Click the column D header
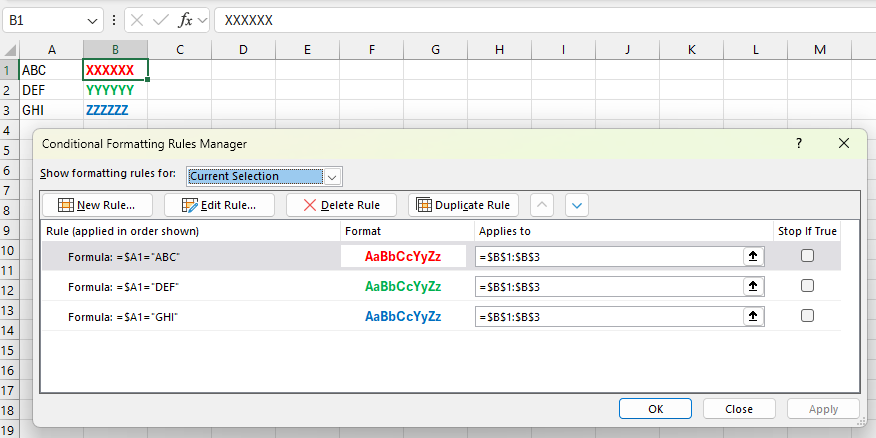Image resolution: width=876 pixels, height=438 pixels. click(244, 50)
